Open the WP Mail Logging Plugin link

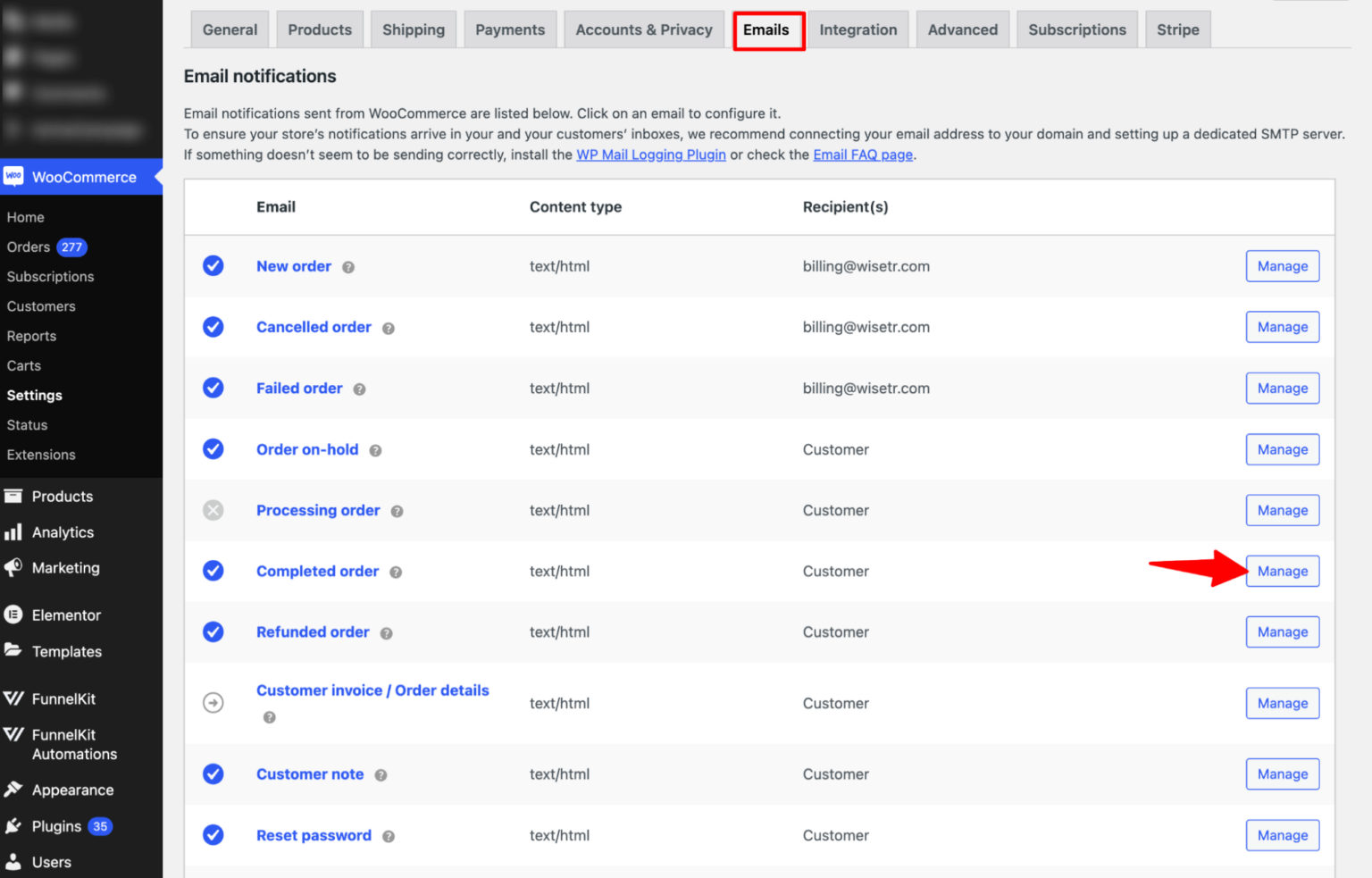(x=650, y=155)
